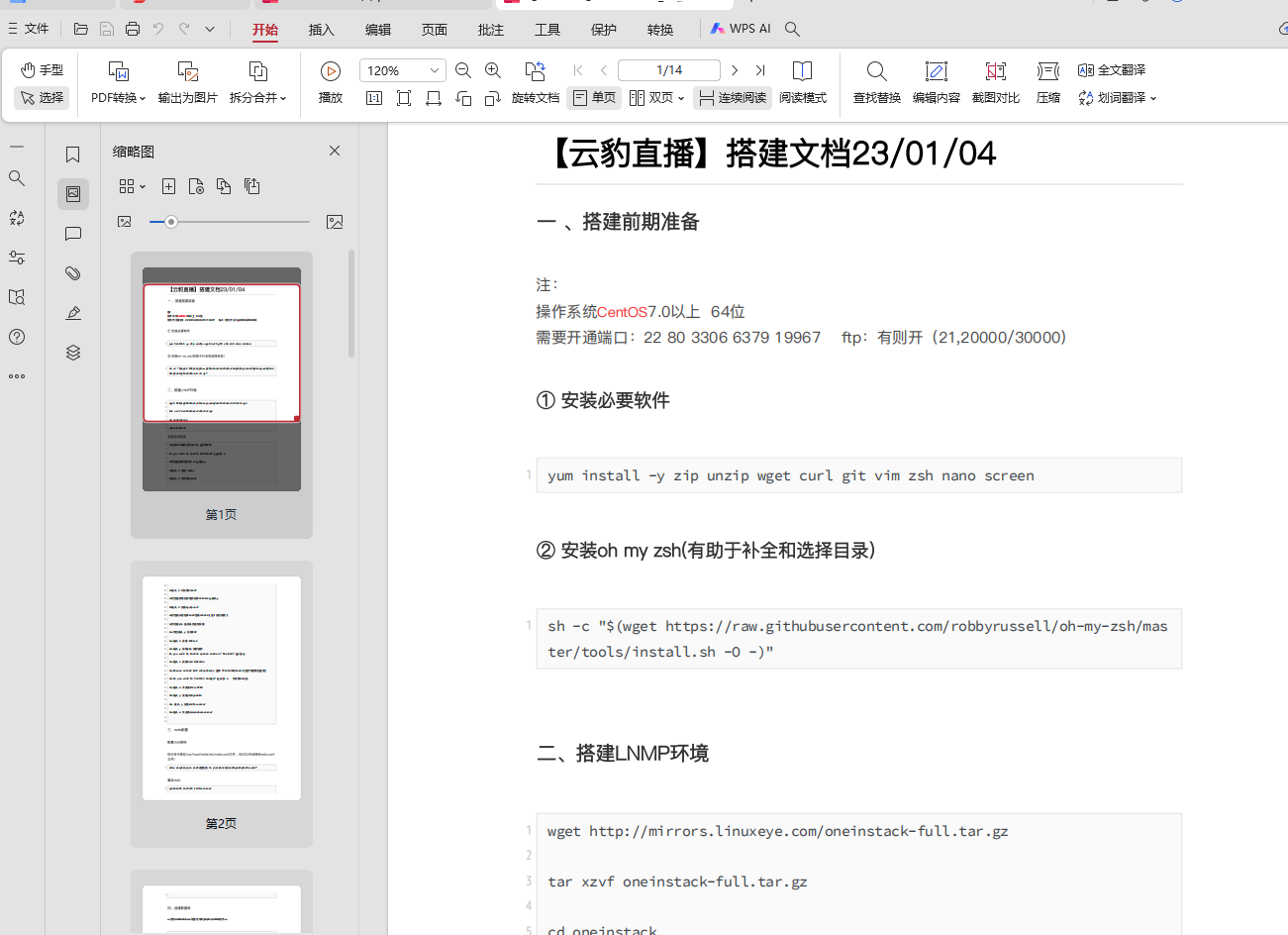Open 截图对比 screenshot compare
The height and width of the screenshot is (935, 1288).
(x=996, y=82)
